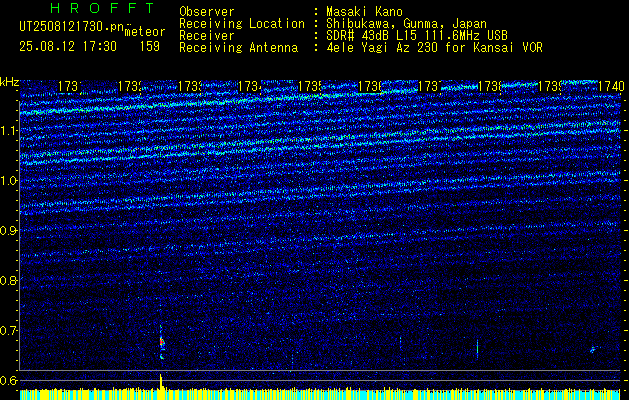Click the 1737 time marker

(430, 86)
